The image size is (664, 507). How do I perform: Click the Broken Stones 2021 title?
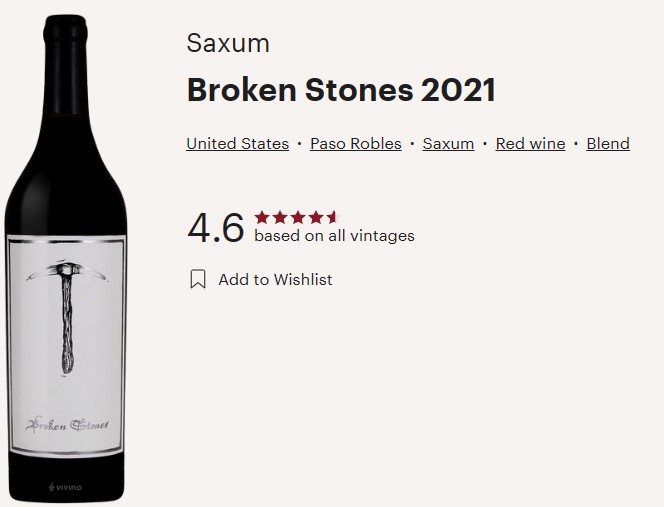pyautogui.click(x=341, y=90)
